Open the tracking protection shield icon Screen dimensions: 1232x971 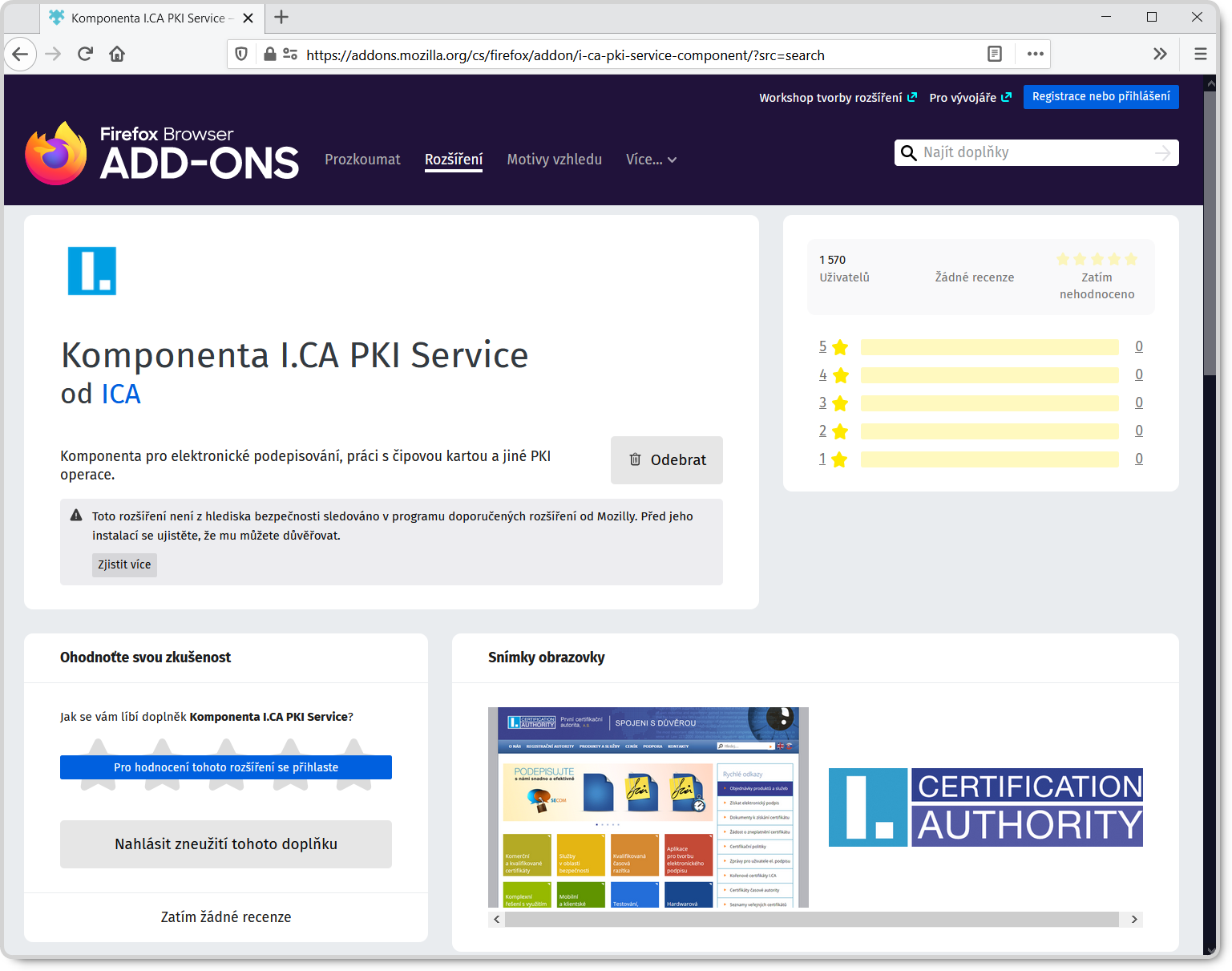coord(241,55)
